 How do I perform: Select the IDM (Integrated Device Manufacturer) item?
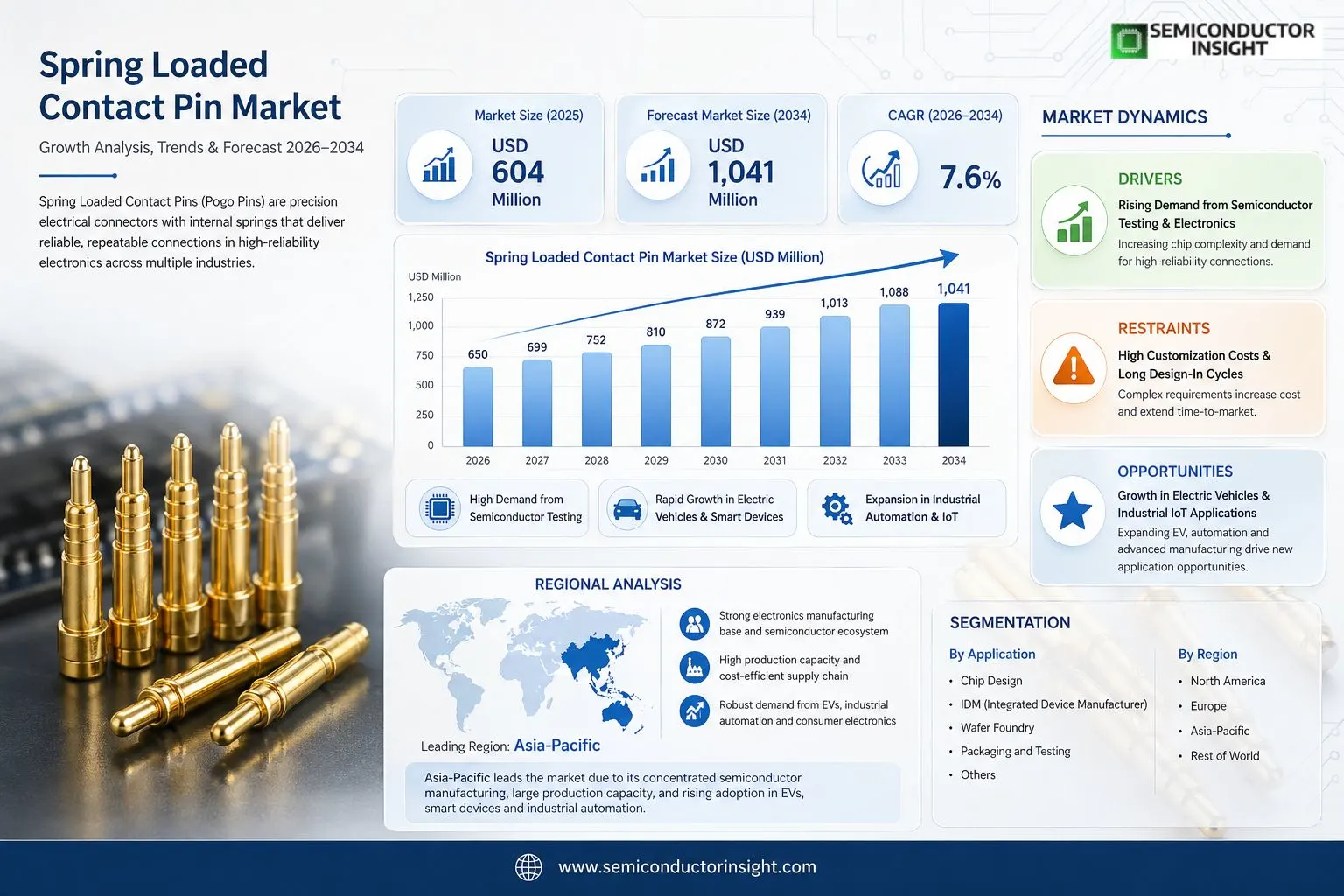point(1053,704)
